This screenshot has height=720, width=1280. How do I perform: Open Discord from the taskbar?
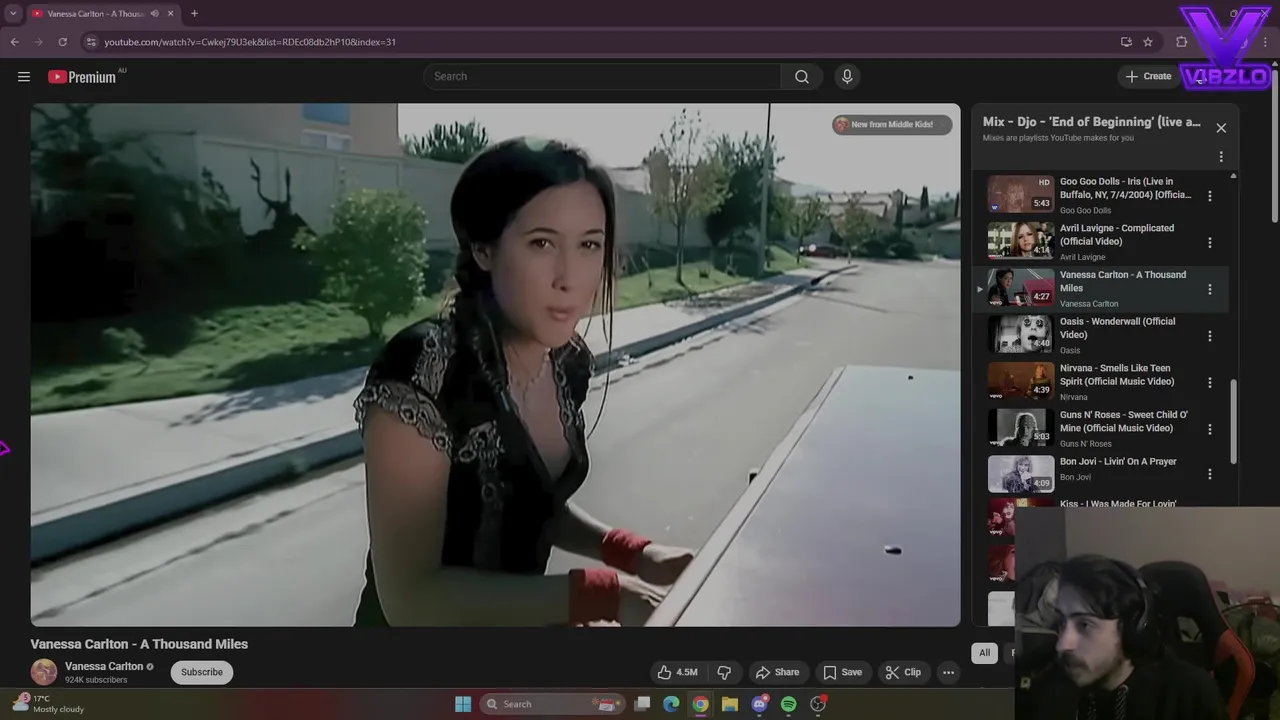759,704
